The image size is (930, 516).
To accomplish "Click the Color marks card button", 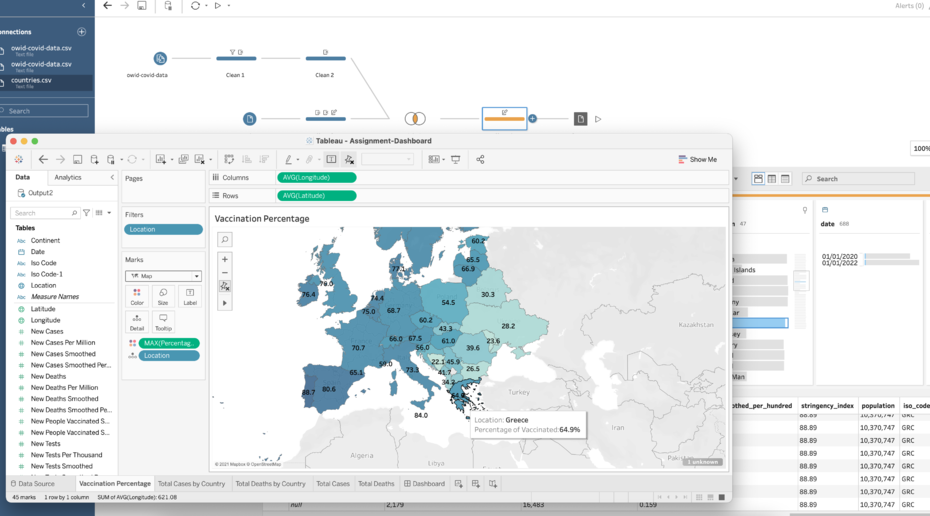I will pyautogui.click(x=137, y=297).
